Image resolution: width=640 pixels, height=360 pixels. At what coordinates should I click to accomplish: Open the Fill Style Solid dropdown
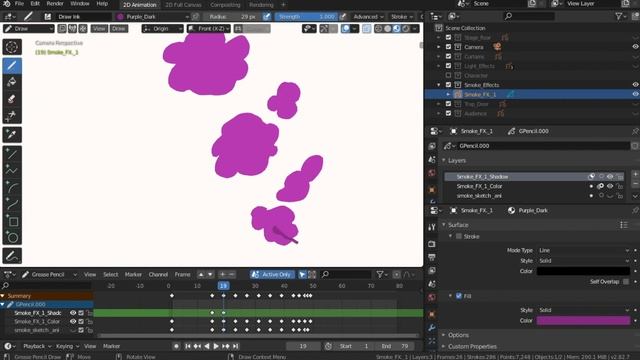point(583,310)
